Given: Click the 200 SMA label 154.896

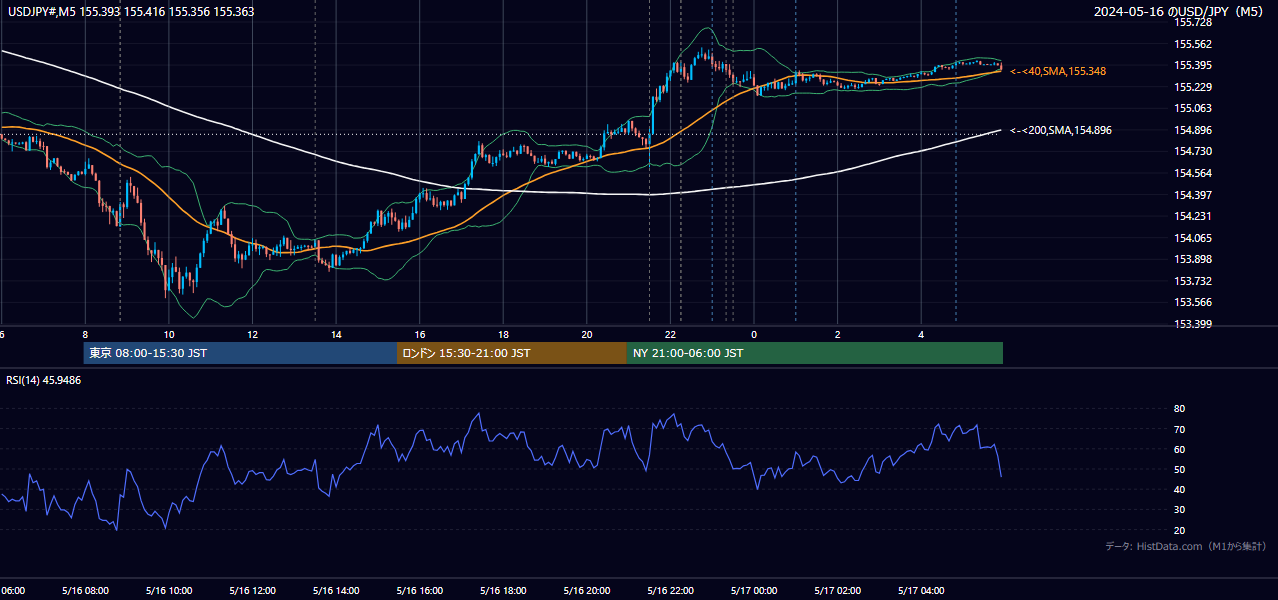Looking at the screenshot, I should point(1061,131).
